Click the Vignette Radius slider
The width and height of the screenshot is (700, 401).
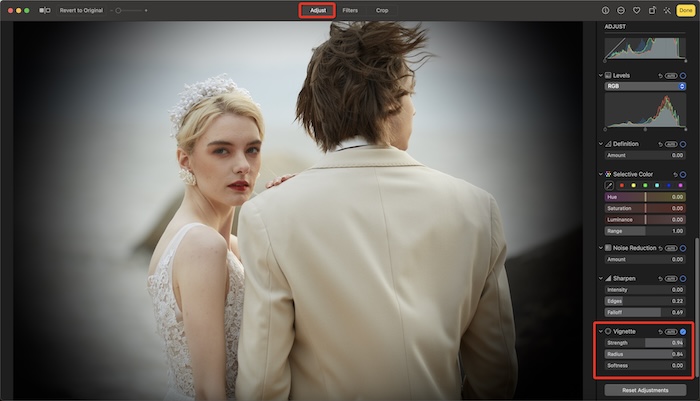(645, 354)
